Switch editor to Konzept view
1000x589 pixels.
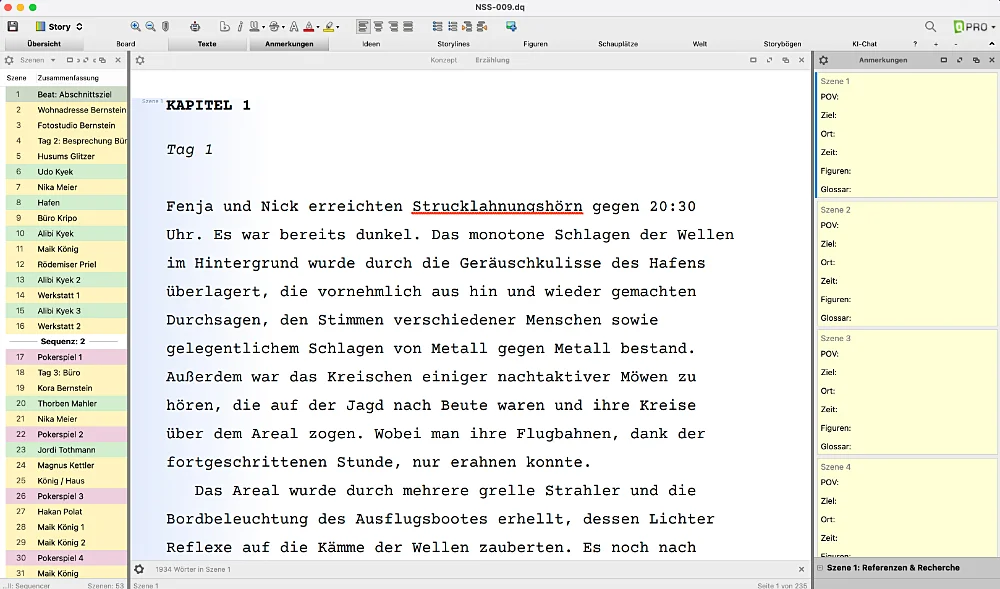pos(443,60)
